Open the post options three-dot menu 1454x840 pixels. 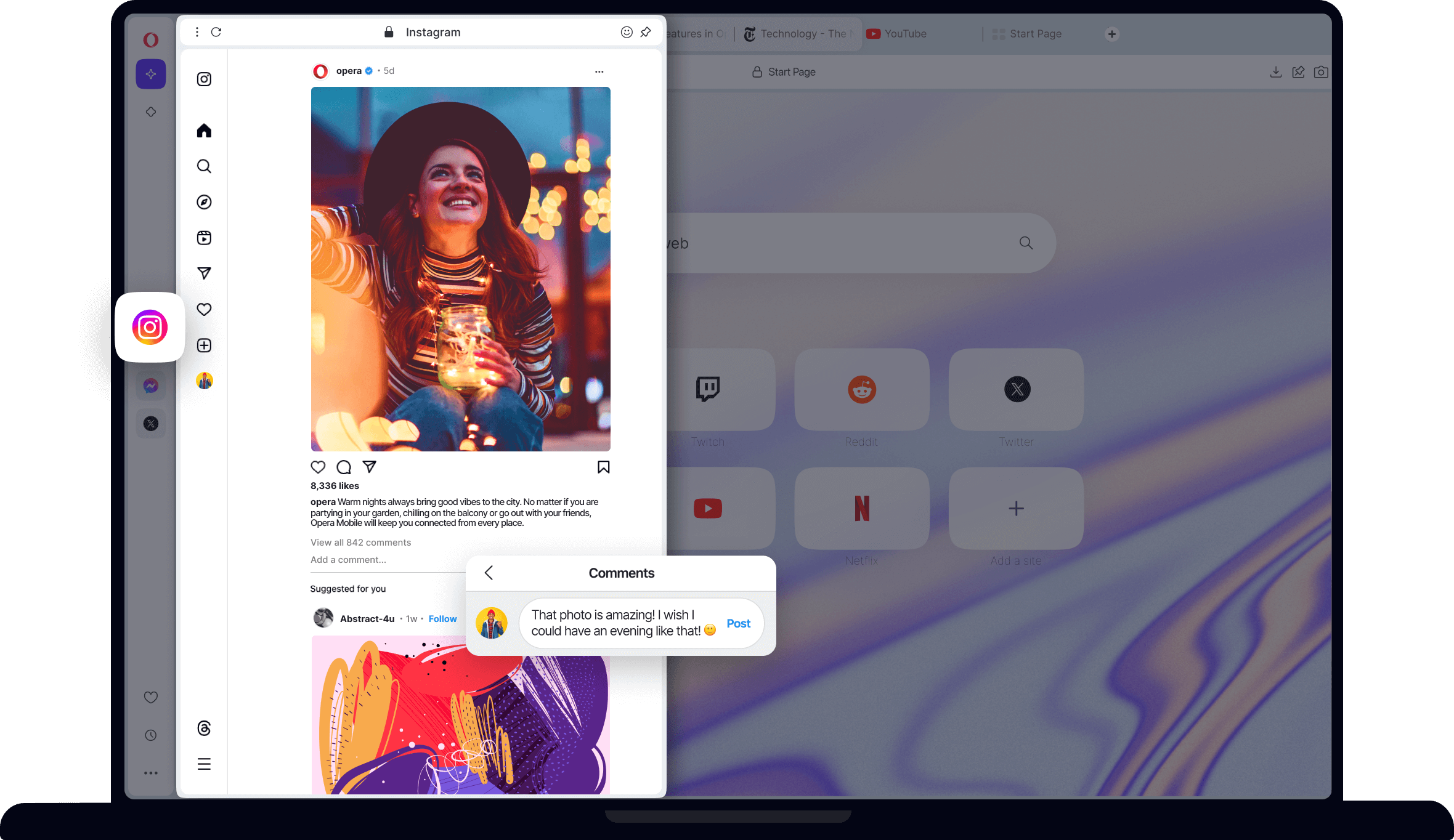599,71
